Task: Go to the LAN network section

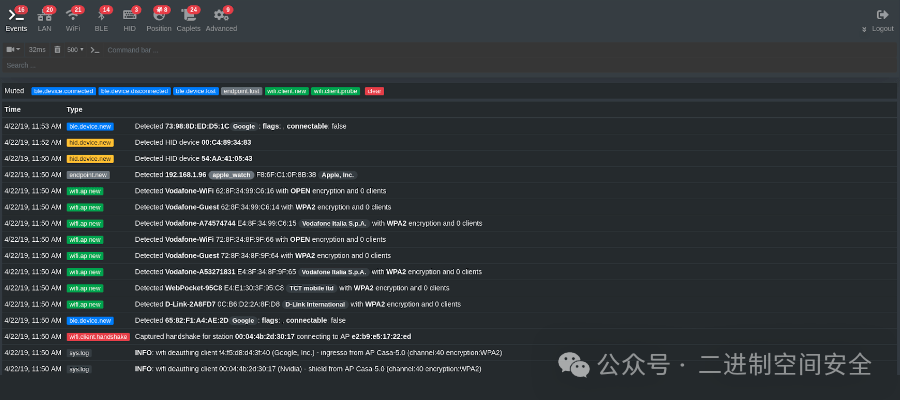Action: tap(44, 16)
